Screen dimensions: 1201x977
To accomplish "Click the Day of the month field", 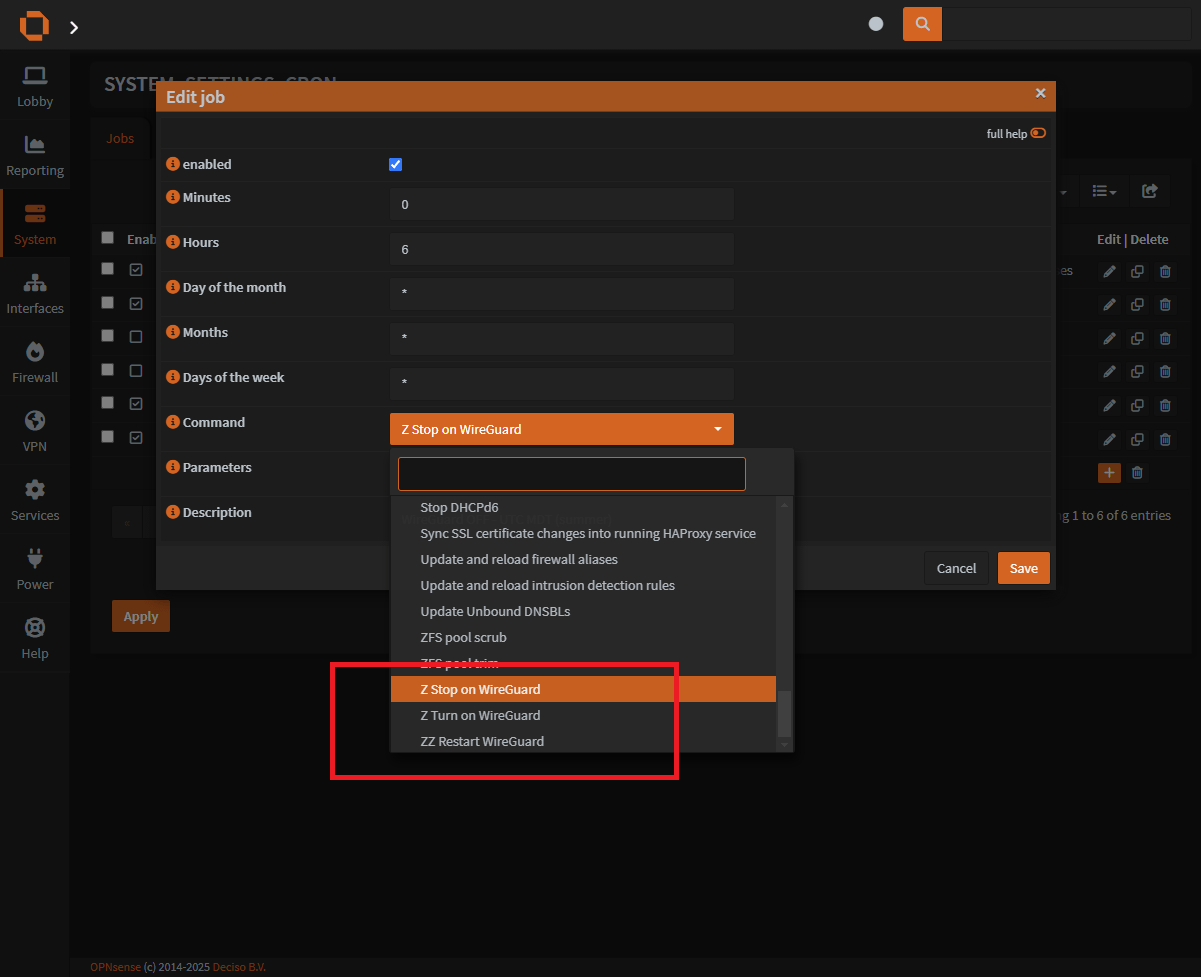I will [x=562, y=294].
